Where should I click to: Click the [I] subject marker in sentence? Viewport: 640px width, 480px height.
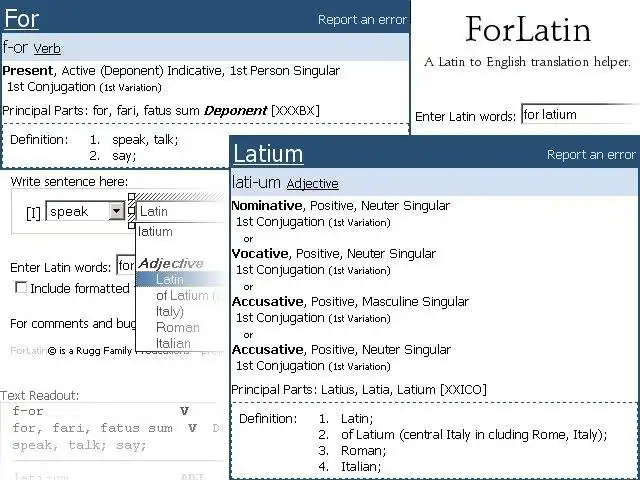[33, 213]
